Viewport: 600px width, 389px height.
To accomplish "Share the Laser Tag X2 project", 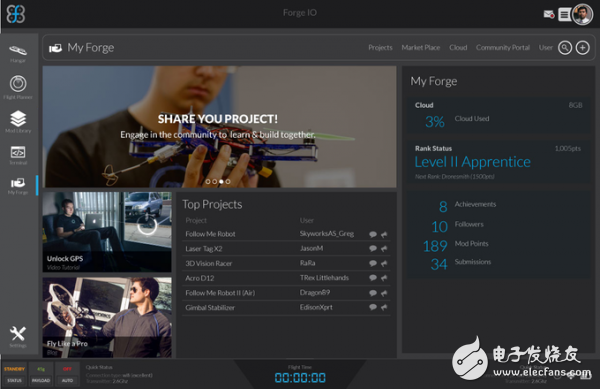I will 384,249.
